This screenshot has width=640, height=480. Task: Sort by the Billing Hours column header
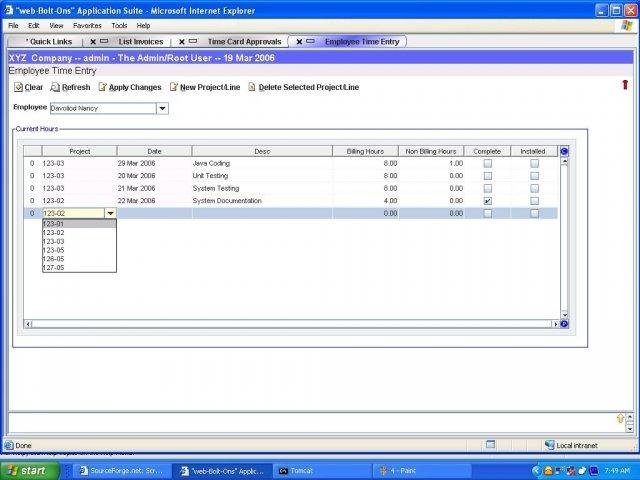click(x=365, y=151)
